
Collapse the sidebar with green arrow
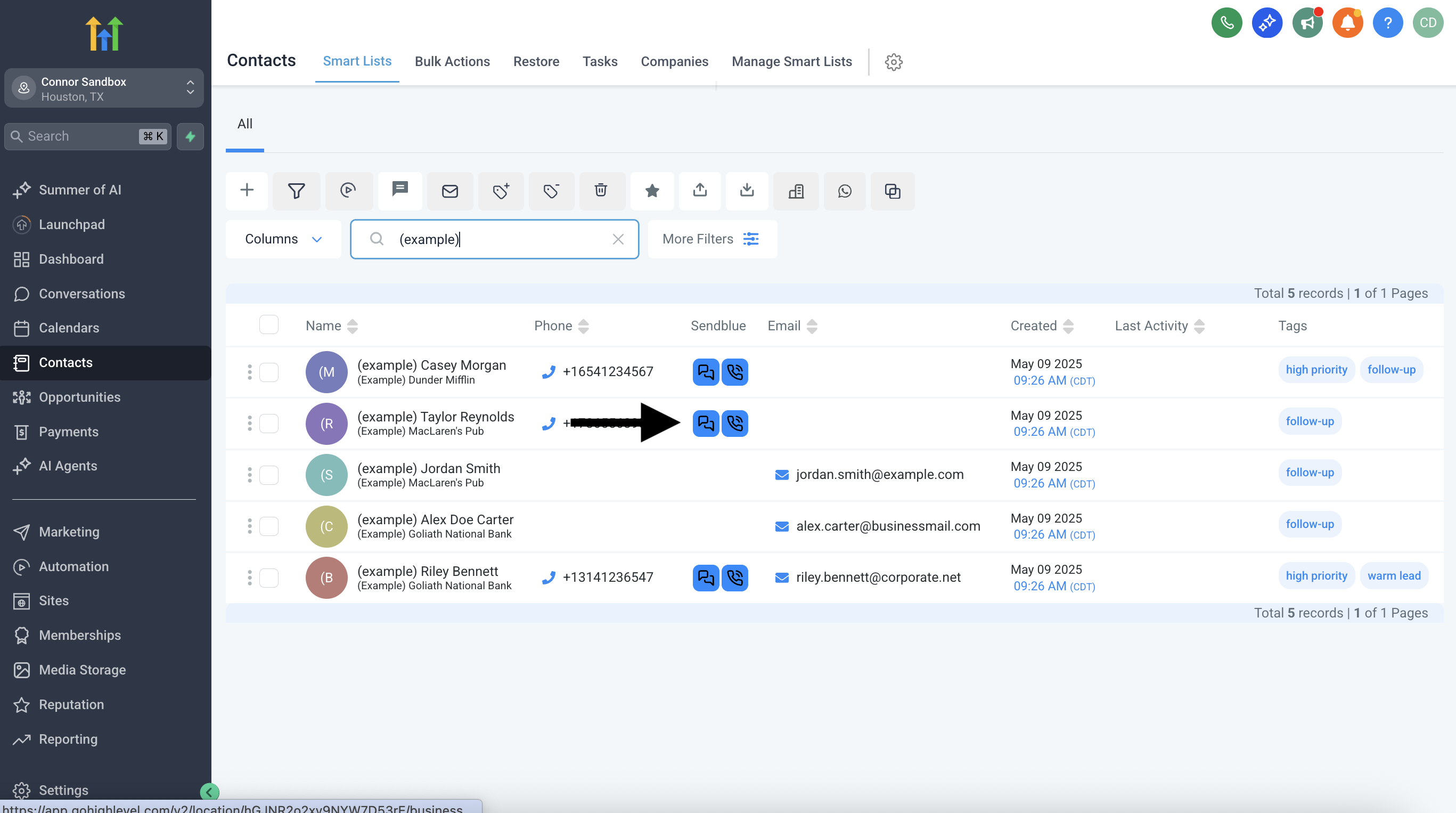point(209,792)
